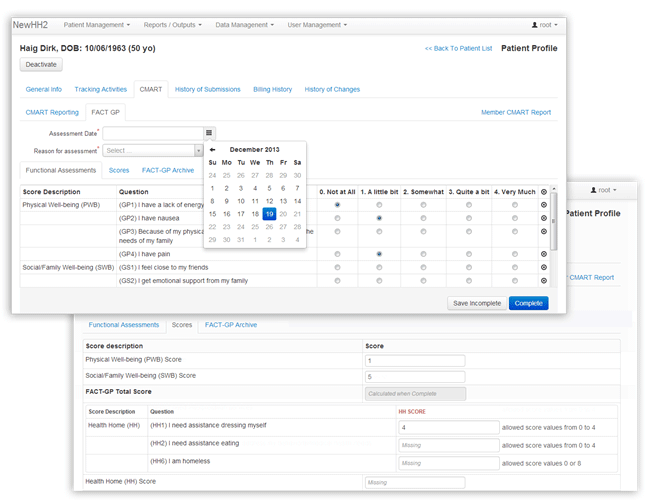This screenshot has width=646, height=501.
Task: Open the Assessment Date calendar picker icon
Action: click(209, 132)
